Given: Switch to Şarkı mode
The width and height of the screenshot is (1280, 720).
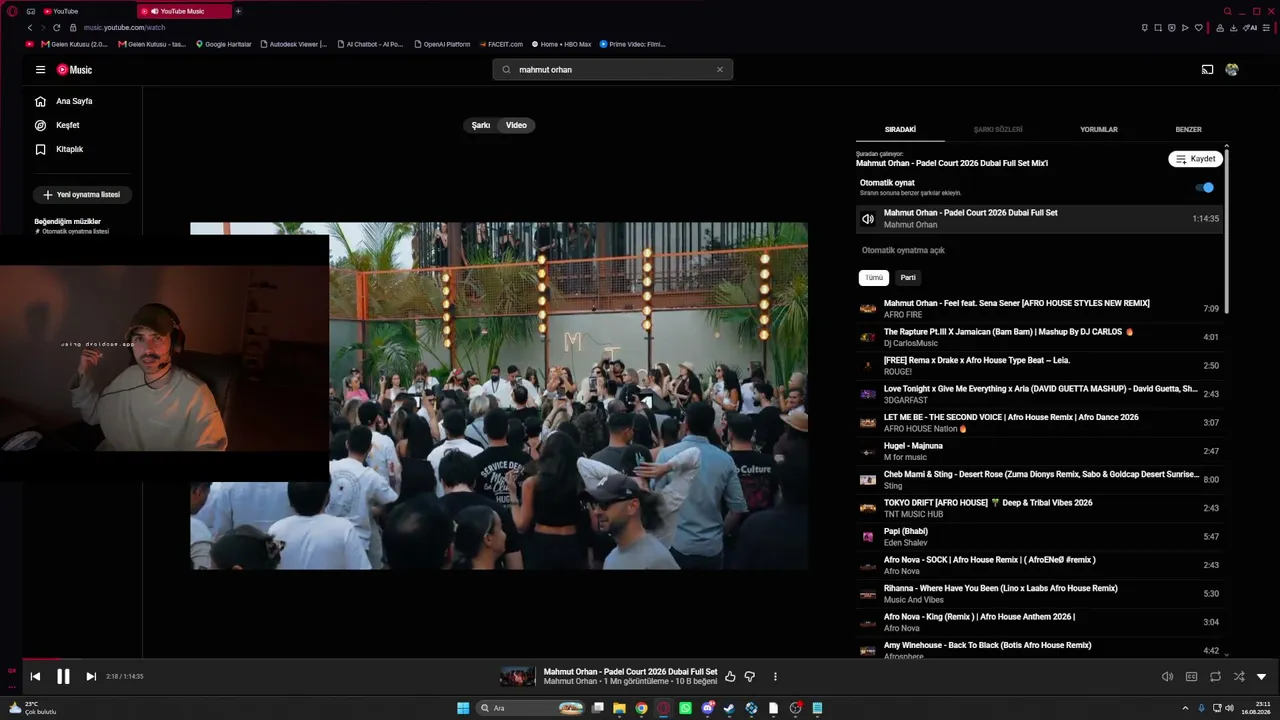Looking at the screenshot, I should 481,125.
